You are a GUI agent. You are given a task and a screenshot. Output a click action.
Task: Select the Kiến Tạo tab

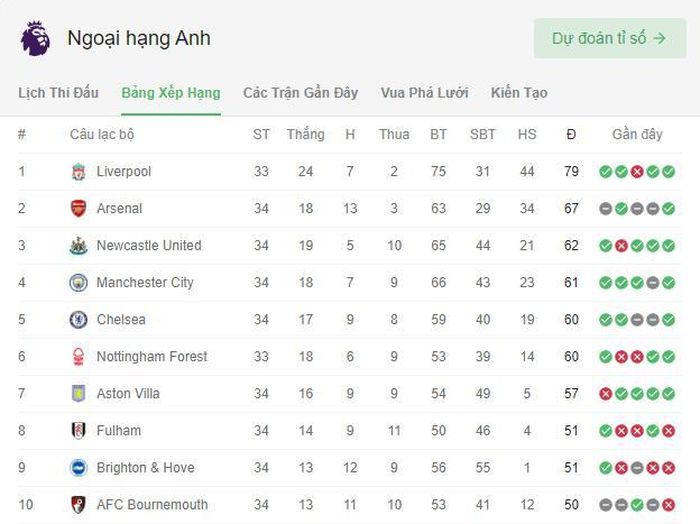click(519, 93)
